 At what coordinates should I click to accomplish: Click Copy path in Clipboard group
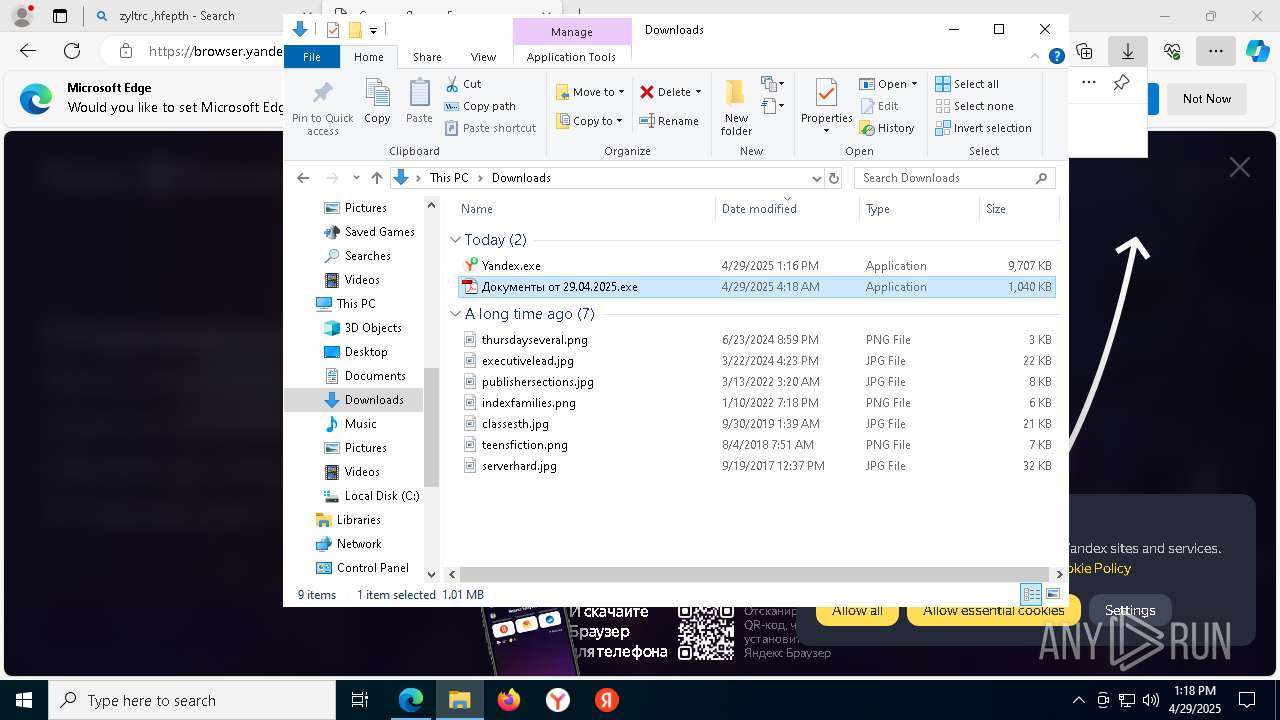tap(480, 106)
